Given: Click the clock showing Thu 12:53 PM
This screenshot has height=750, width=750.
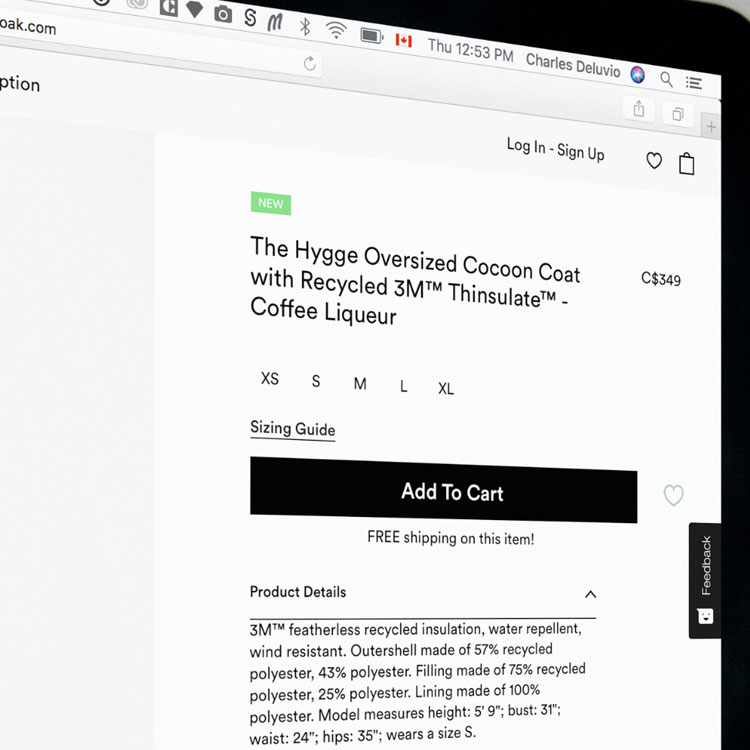Looking at the screenshot, I should click(x=470, y=50).
